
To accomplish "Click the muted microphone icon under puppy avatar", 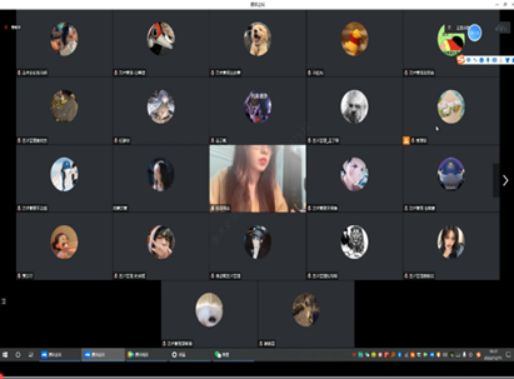I will click(213, 73).
